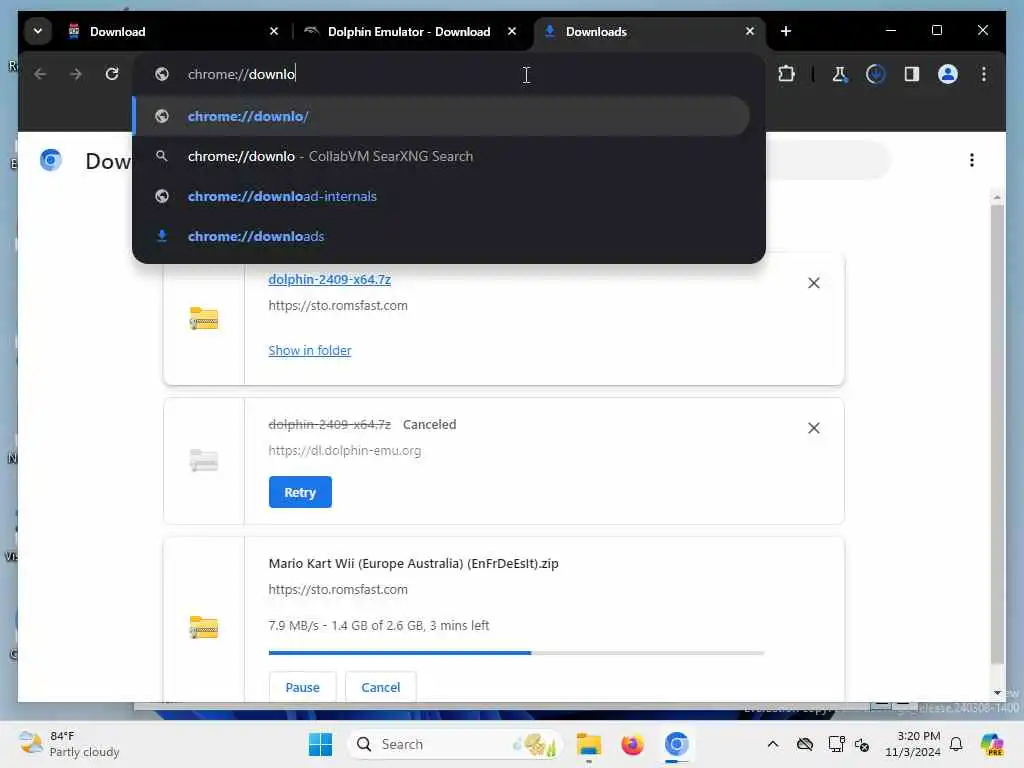Choose the CollabVM SearXNG Search suggestion
The width and height of the screenshot is (1024, 768).
[441, 156]
